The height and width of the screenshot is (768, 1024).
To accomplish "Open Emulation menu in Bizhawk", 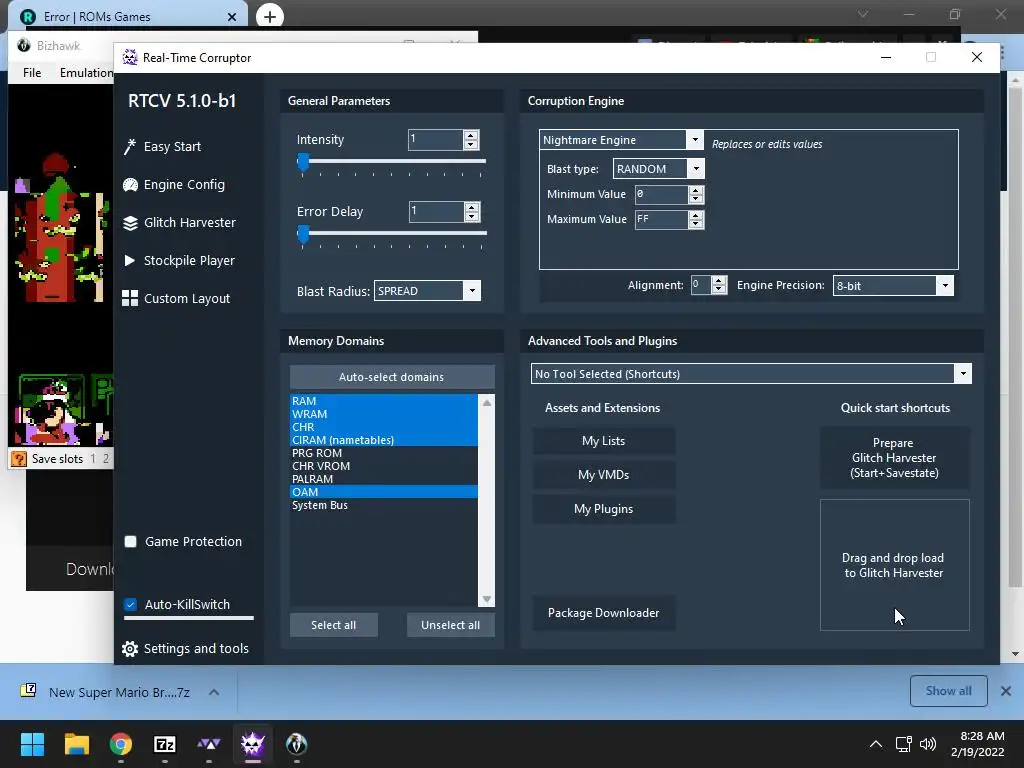I will pos(86,72).
